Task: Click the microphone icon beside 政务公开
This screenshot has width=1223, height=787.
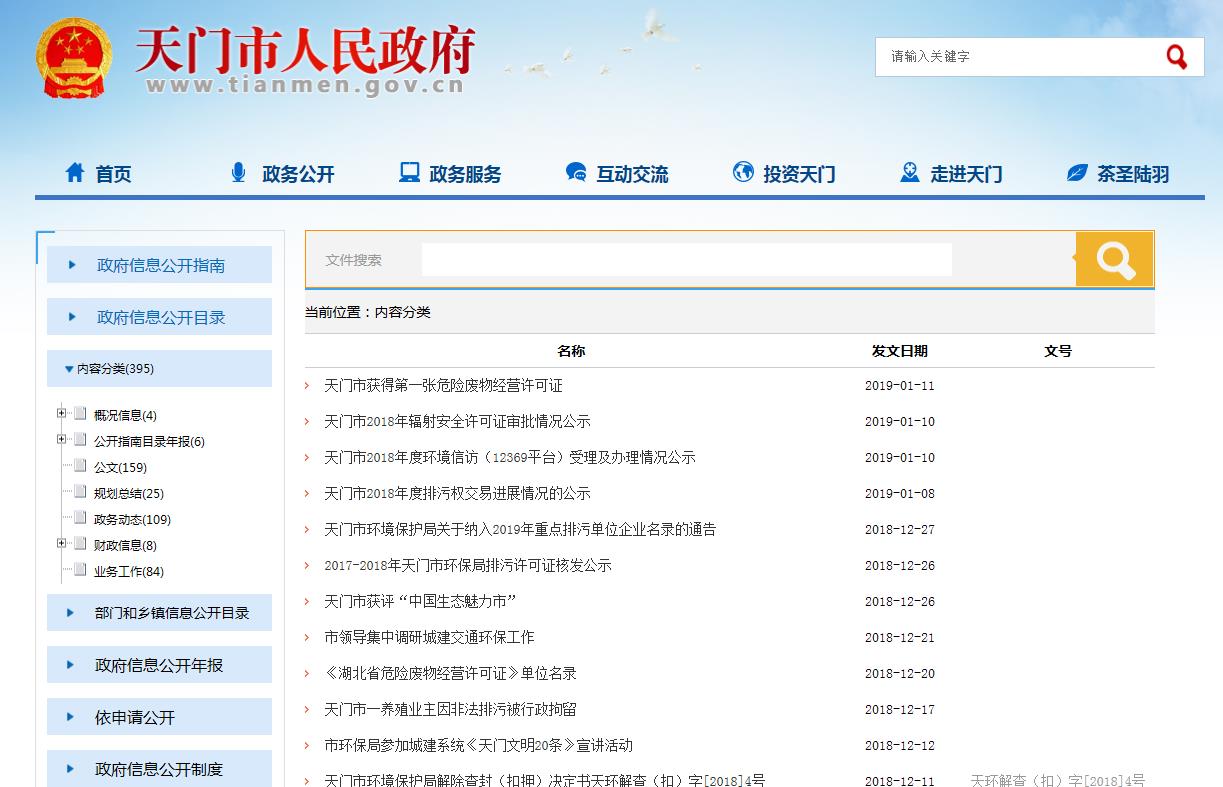Action: tap(238, 173)
